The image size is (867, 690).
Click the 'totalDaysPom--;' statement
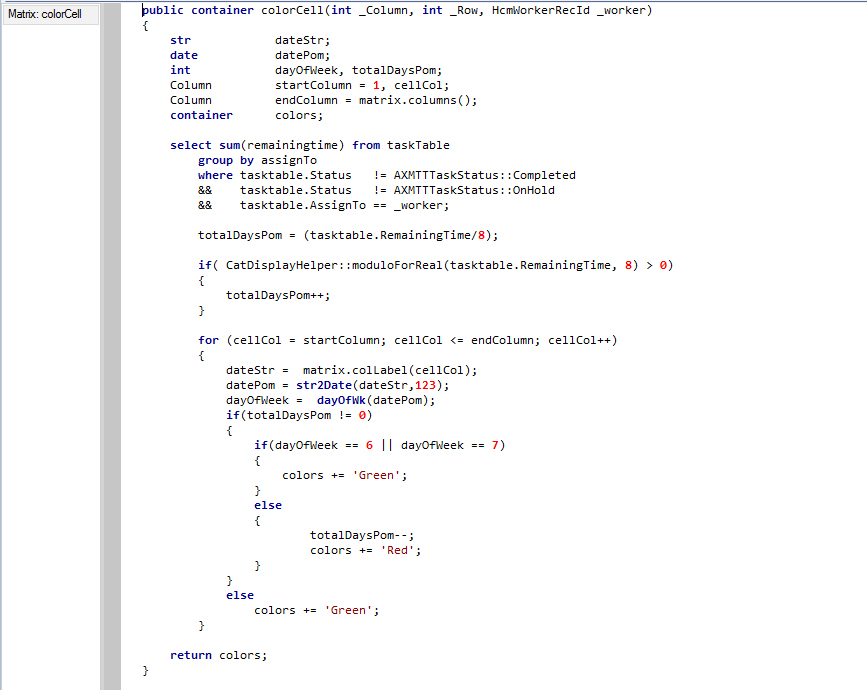pyautogui.click(x=362, y=535)
